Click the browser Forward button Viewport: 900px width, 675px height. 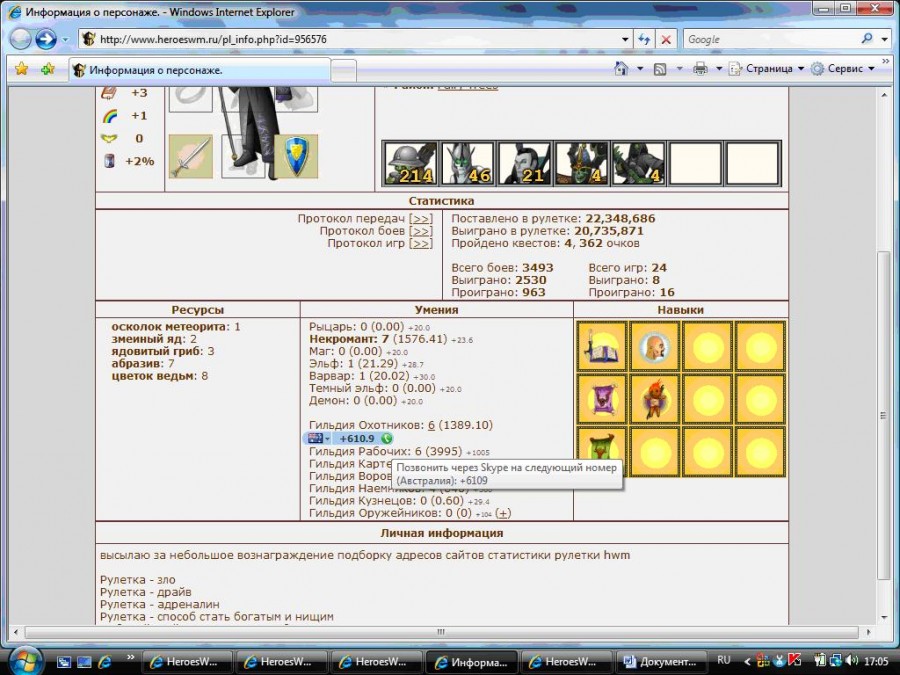[x=46, y=39]
